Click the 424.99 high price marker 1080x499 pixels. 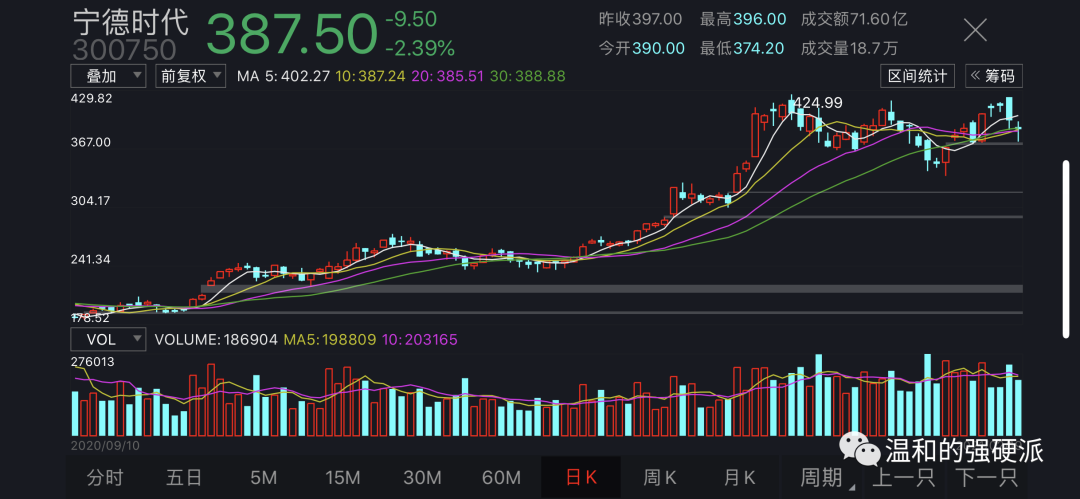[818, 102]
